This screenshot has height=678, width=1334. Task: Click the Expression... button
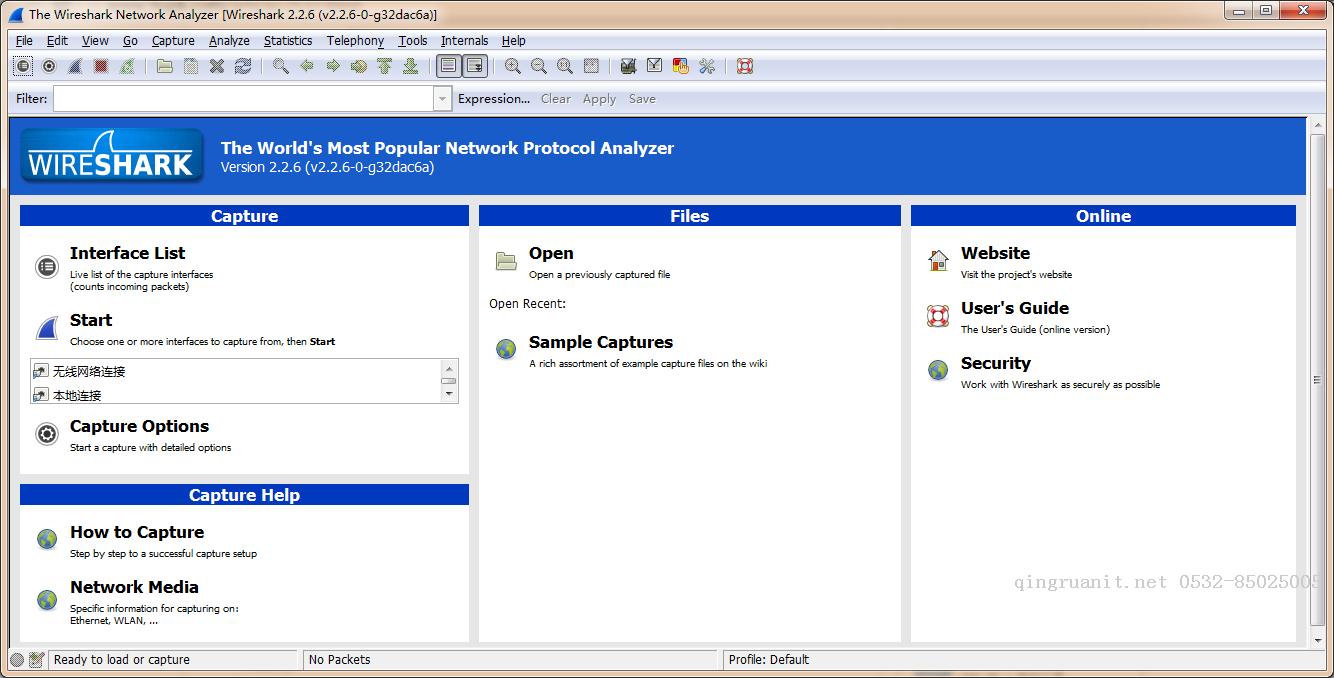[494, 99]
